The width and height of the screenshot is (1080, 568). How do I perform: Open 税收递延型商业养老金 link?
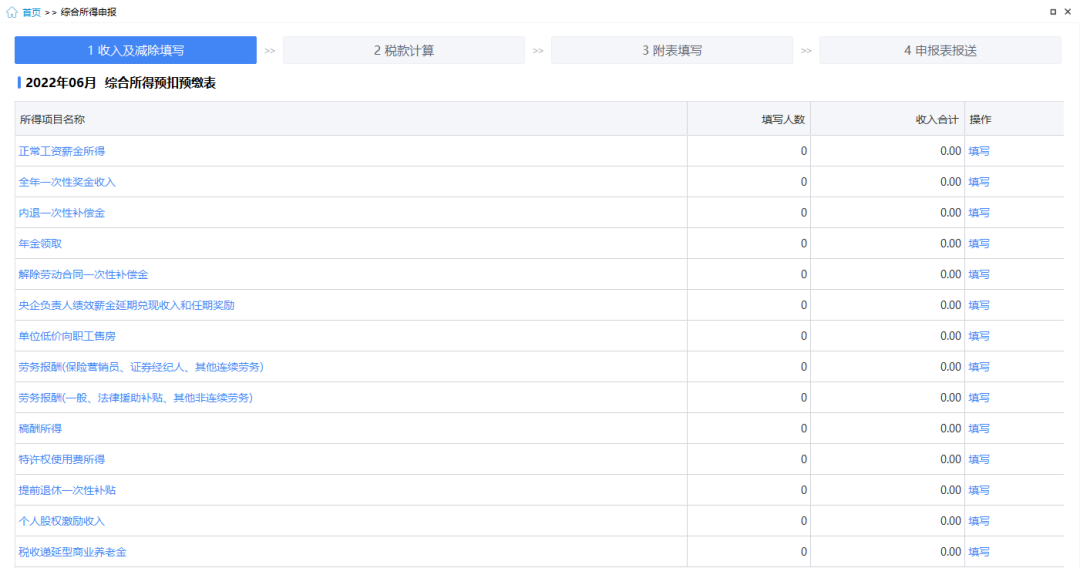coord(73,552)
